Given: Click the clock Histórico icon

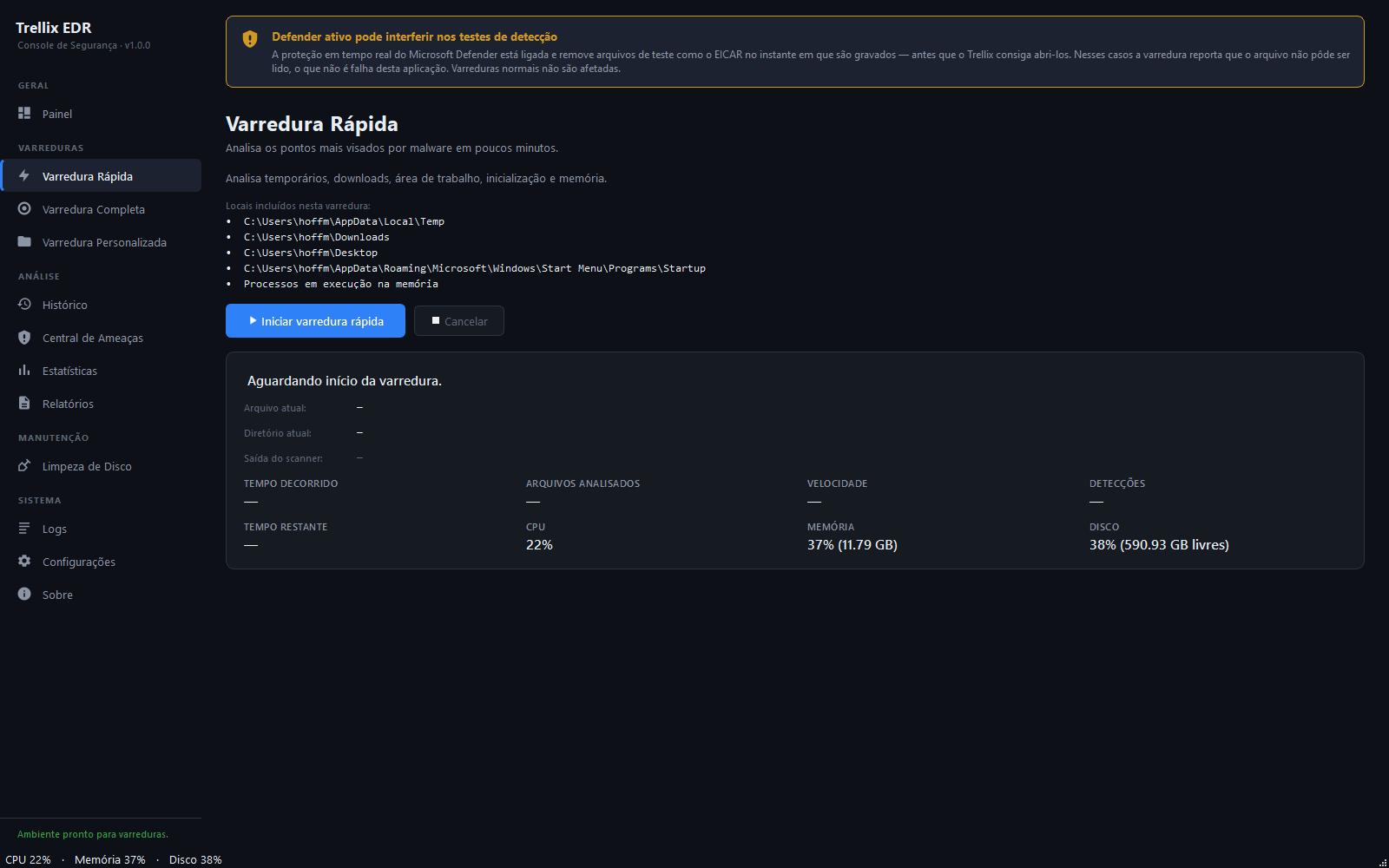Looking at the screenshot, I should point(24,304).
